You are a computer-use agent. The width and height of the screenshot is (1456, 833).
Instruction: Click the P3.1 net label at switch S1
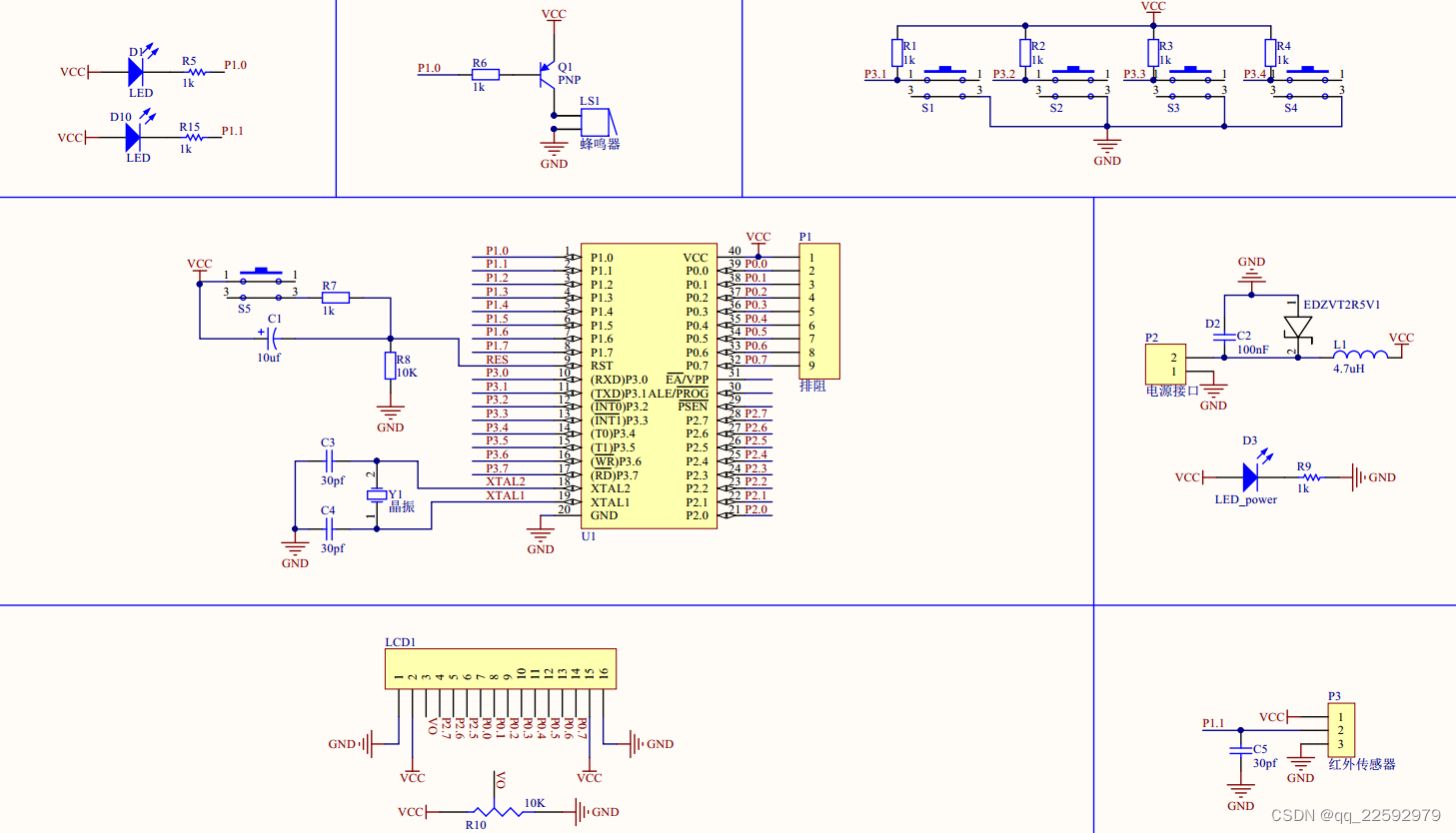(876, 74)
